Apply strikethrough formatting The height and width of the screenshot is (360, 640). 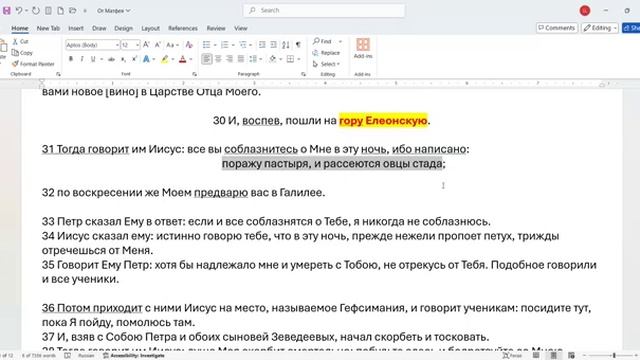coord(111,59)
